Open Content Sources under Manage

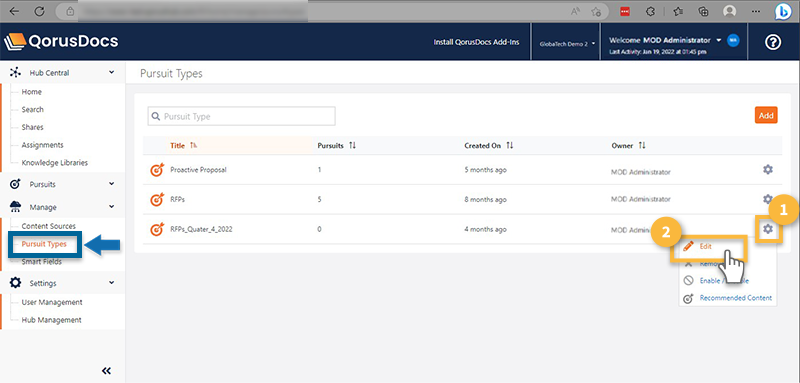coord(48,226)
